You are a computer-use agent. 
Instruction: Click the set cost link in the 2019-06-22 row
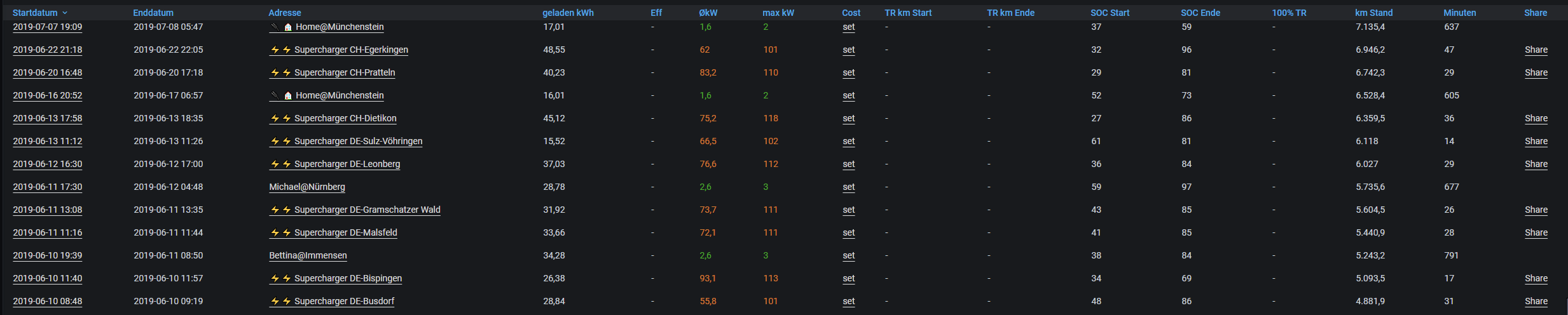[x=849, y=50]
